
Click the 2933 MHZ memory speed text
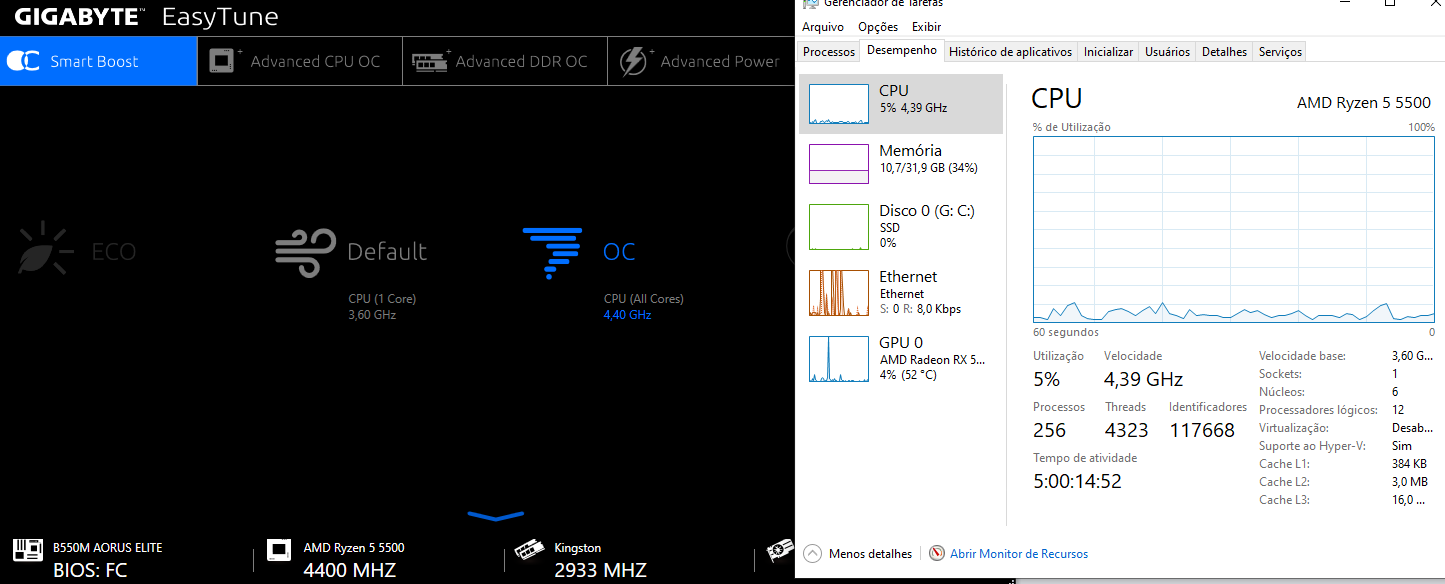coord(601,571)
